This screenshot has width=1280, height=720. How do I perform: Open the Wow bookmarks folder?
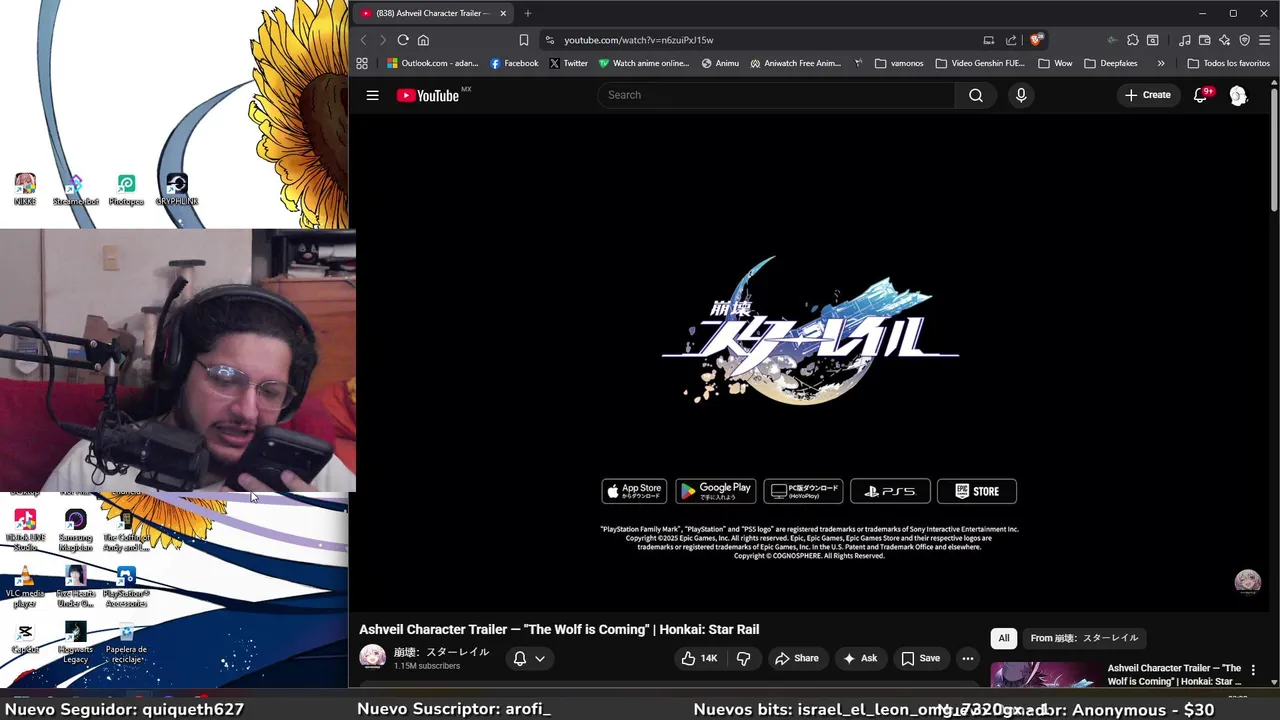1055,63
